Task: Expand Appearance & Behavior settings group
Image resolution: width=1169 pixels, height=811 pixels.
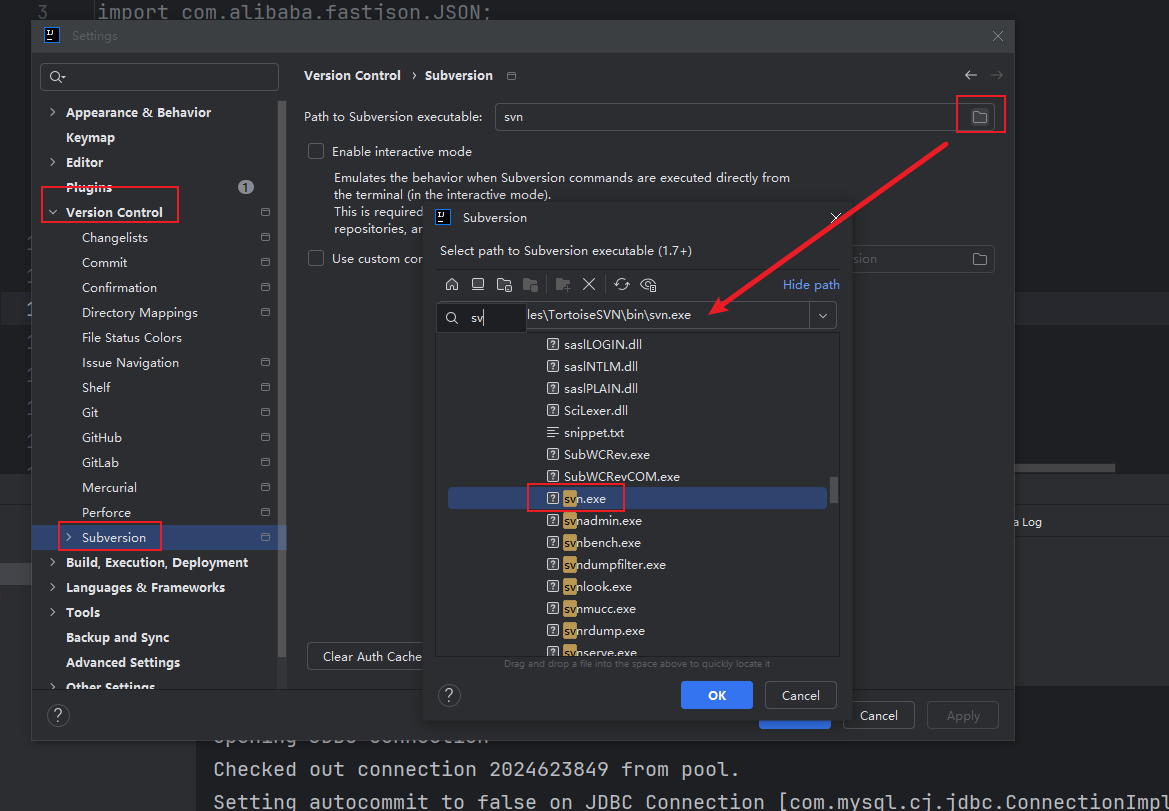Action: pos(52,113)
